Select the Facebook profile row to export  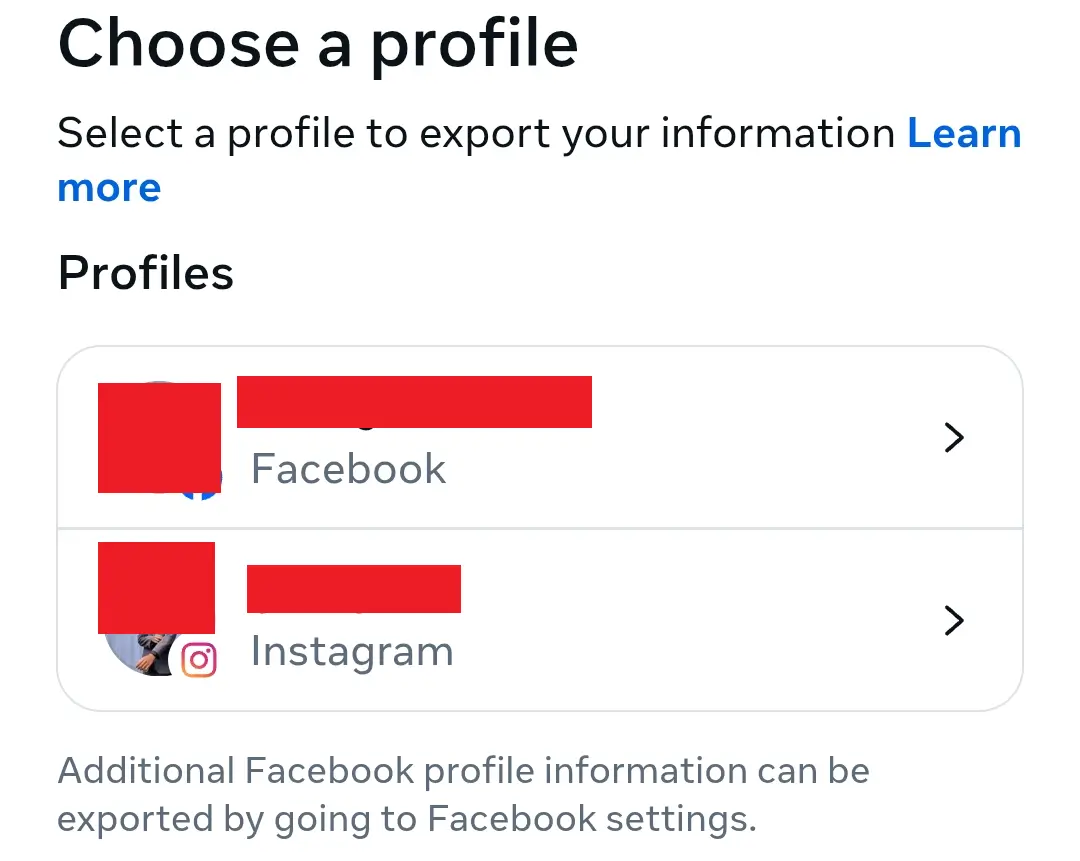click(x=540, y=438)
